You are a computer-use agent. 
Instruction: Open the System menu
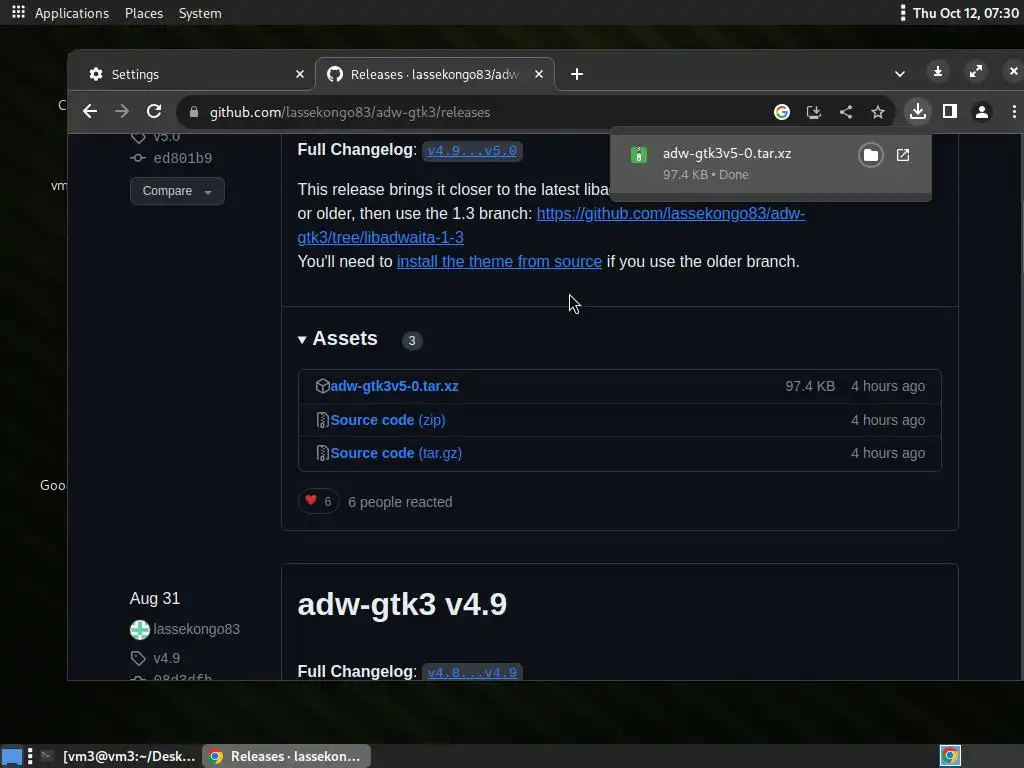click(x=200, y=13)
